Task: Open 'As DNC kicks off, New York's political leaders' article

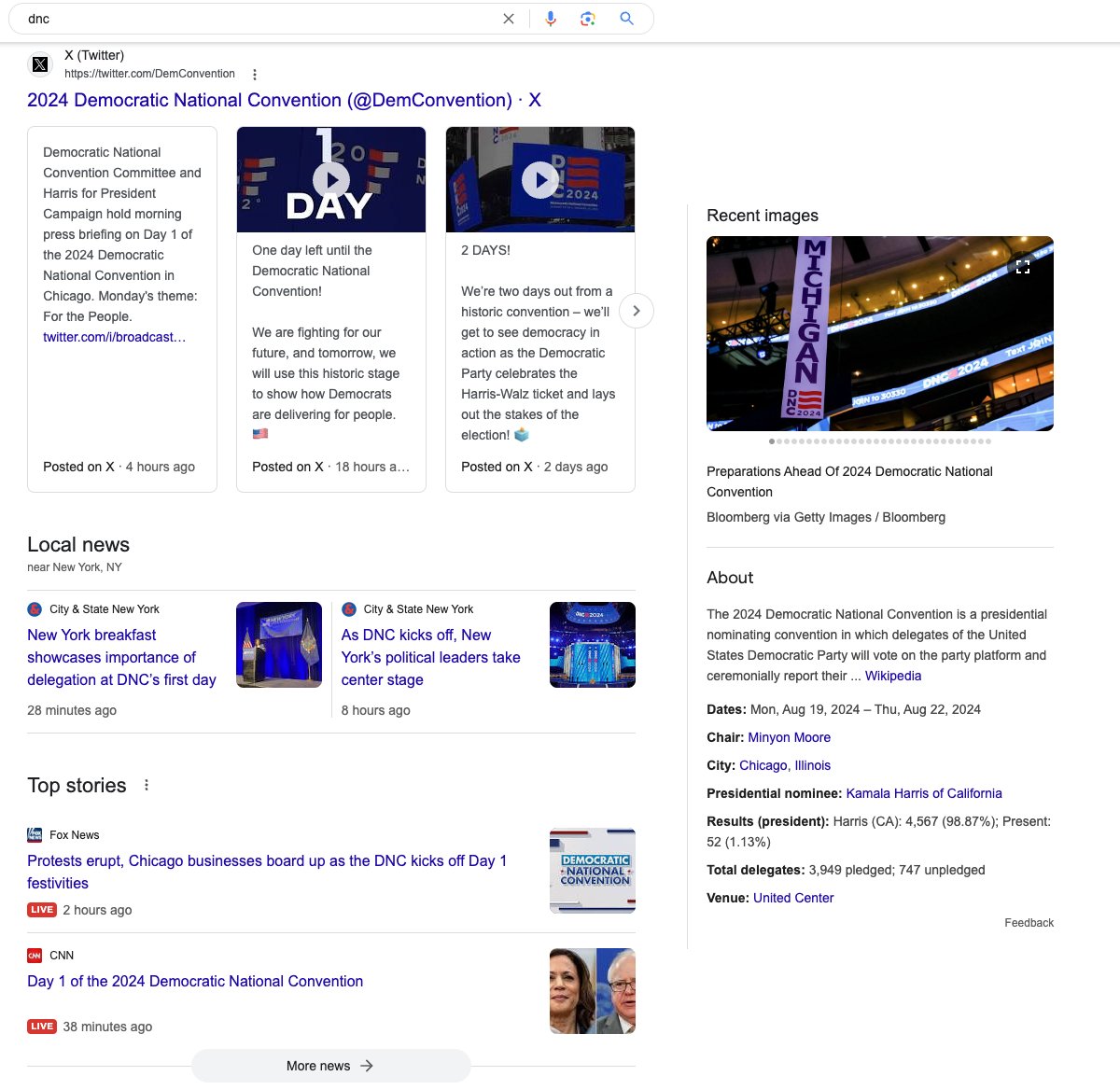Action: coord(430,657)
